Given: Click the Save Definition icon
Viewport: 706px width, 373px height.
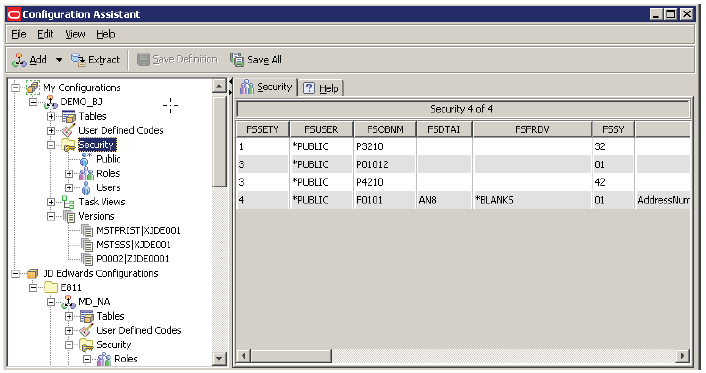Looking at the screenshot, I should point(143,60).
